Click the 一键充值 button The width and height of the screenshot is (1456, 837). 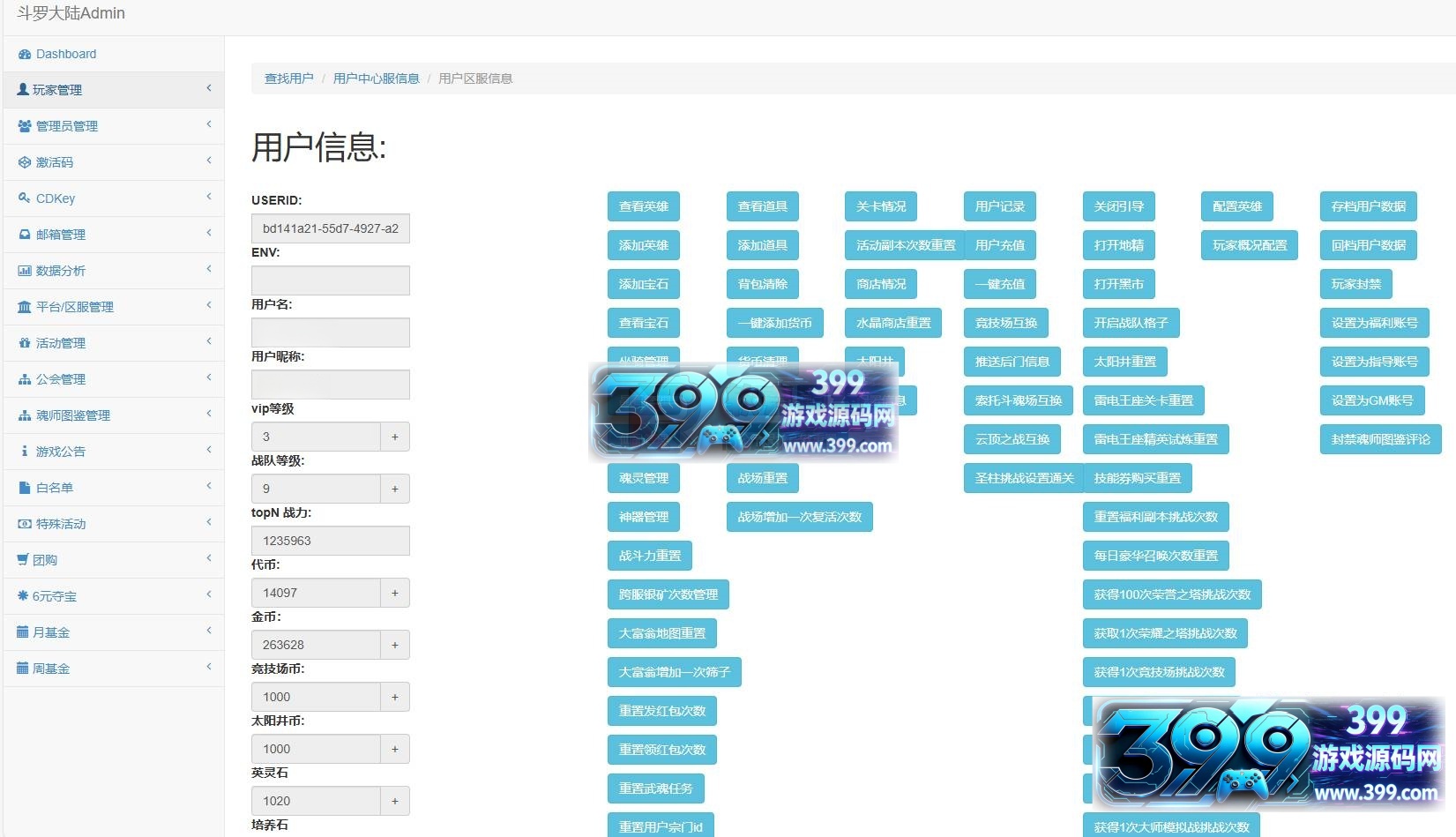tap(1000, 284)
